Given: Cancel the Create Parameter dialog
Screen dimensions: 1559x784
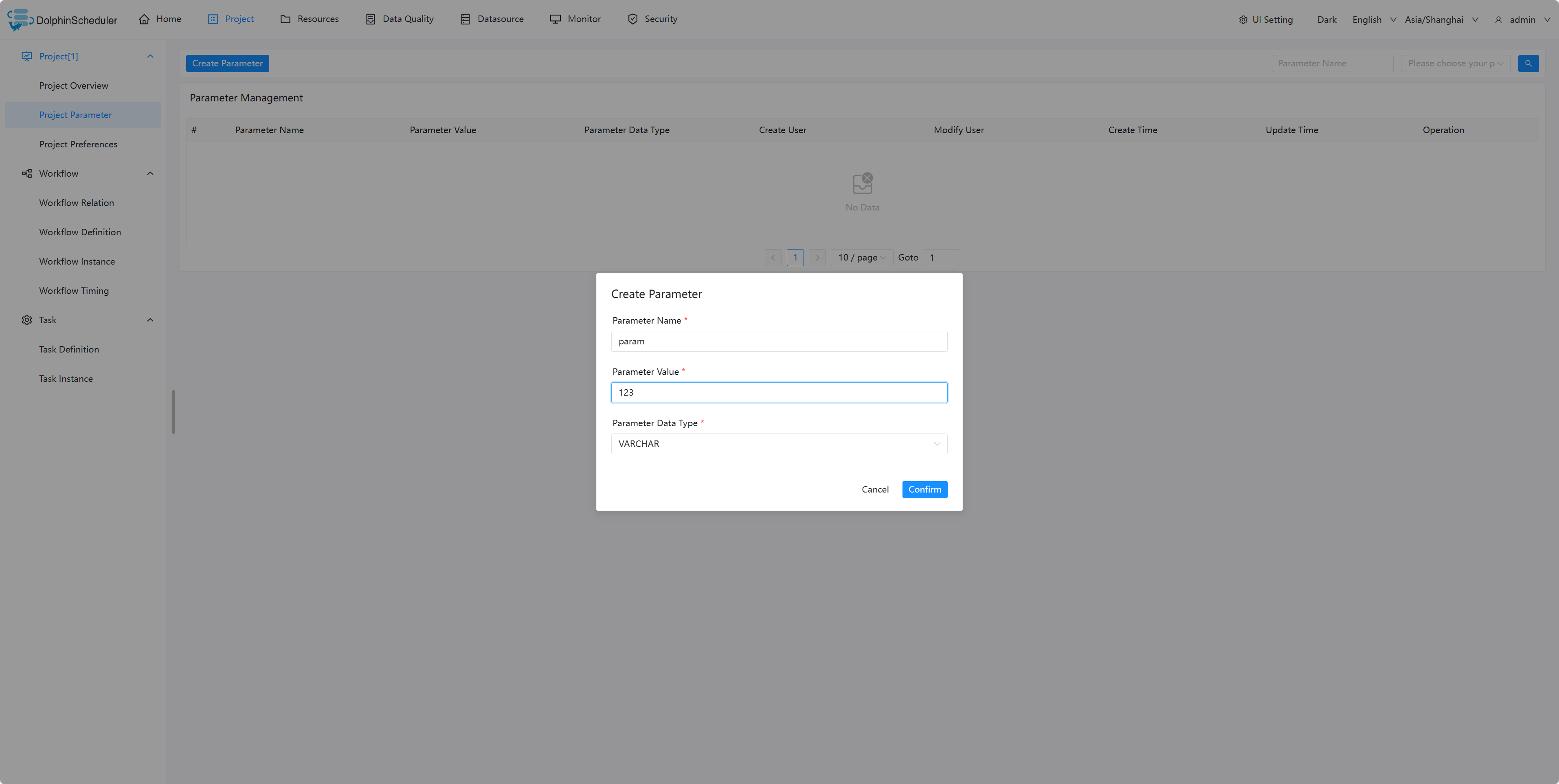Looking at the screenshot, I should (x=874, y=489).
